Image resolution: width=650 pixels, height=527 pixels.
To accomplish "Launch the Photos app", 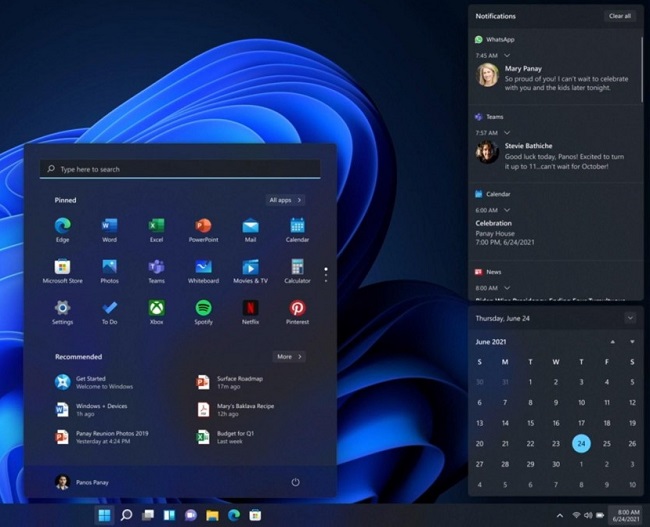I will pyautogui.click(x=109, y=271).
